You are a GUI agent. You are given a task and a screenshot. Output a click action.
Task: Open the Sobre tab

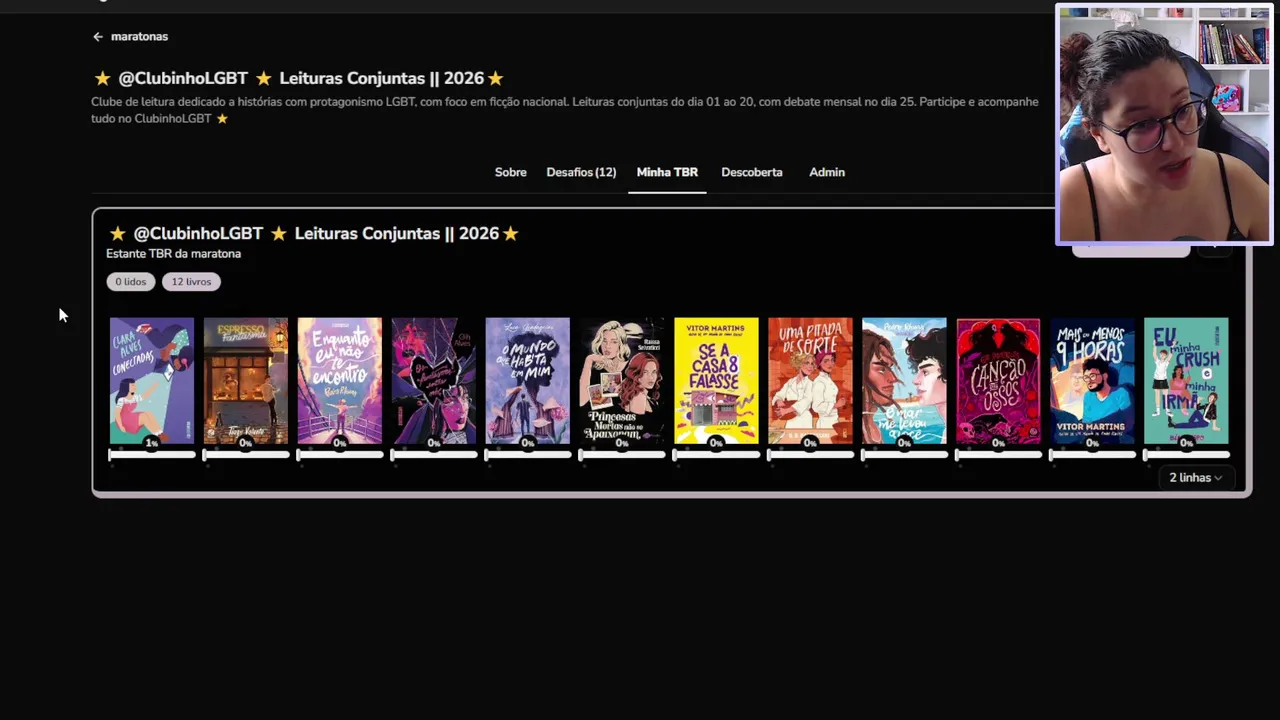510,172
